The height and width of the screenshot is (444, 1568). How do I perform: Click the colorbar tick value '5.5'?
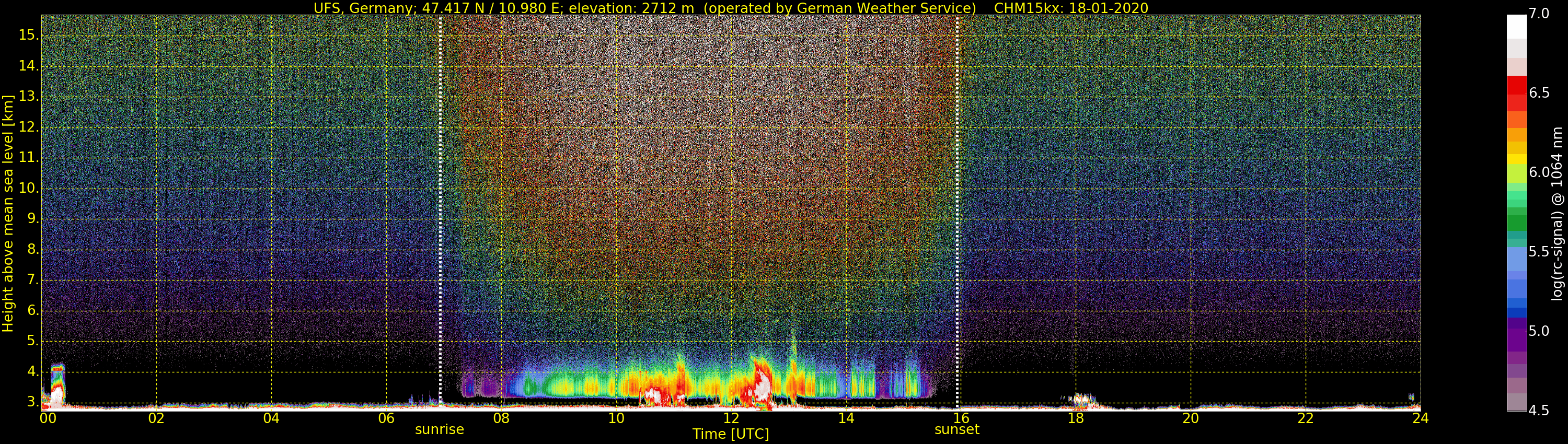coord(1539,252)
